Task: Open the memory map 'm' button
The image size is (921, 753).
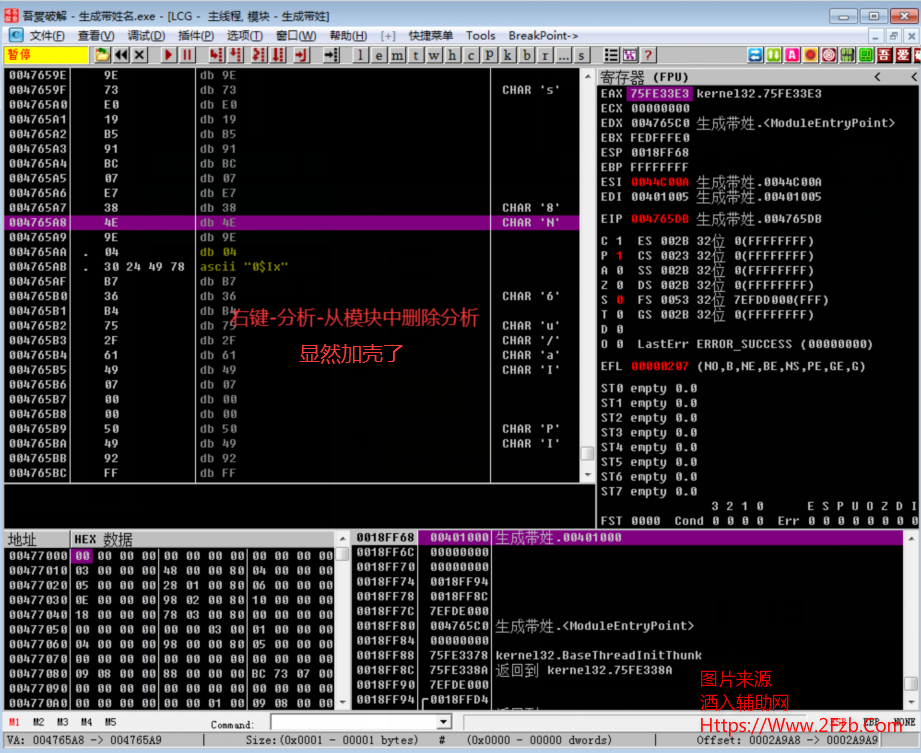Action: point(397,55)
